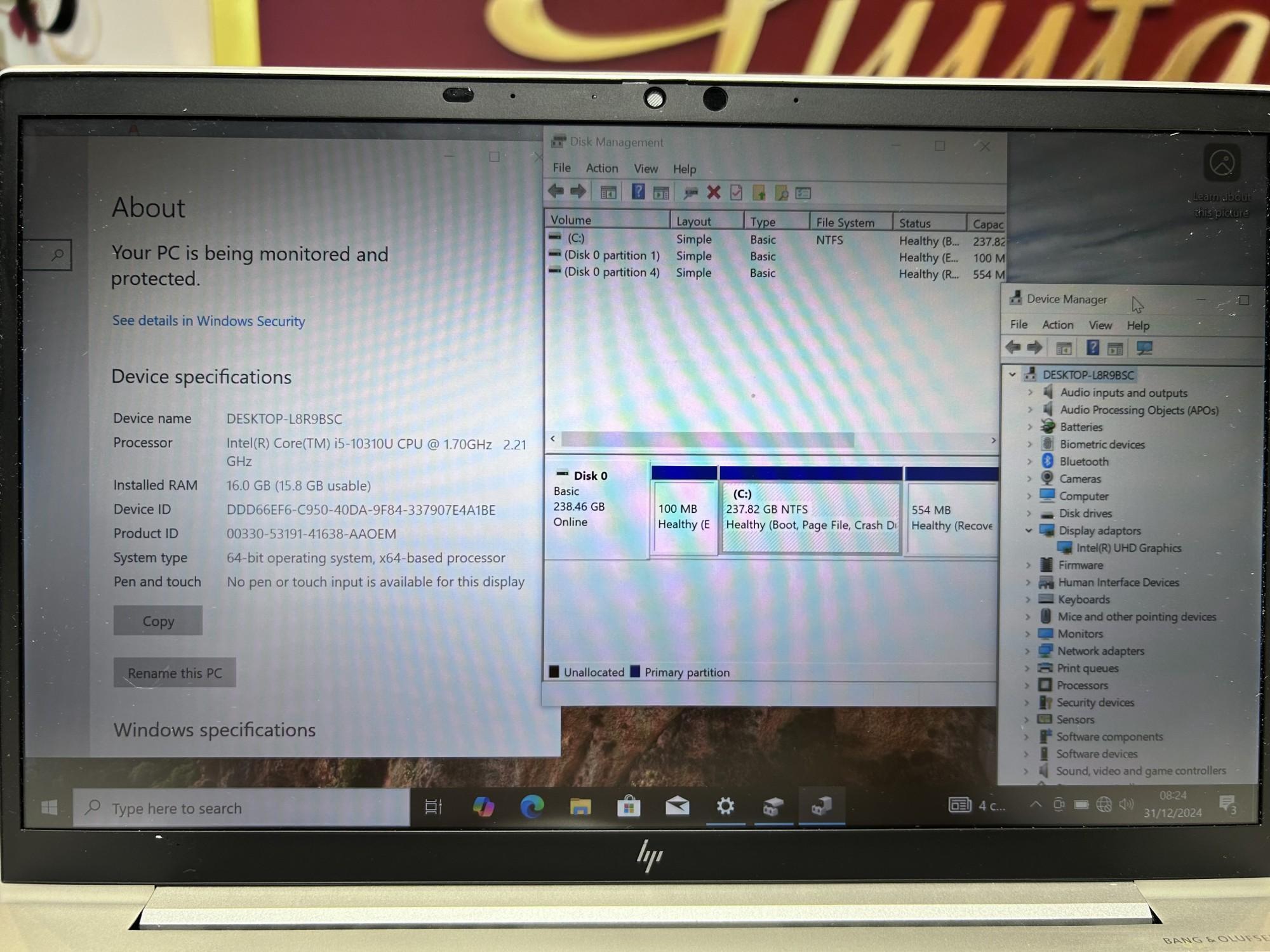Image resolution: width=1270 pixels, height=952 pixels.
Task: Open Task View on the taskbar
Action: (433, 807)
